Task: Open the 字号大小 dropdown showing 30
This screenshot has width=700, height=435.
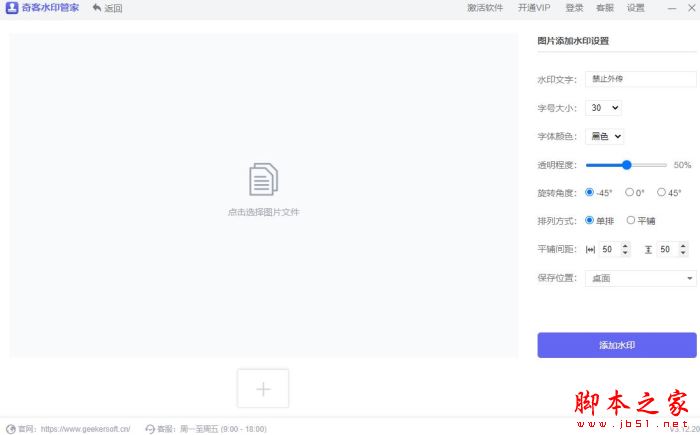Action: tap(603, 108)
